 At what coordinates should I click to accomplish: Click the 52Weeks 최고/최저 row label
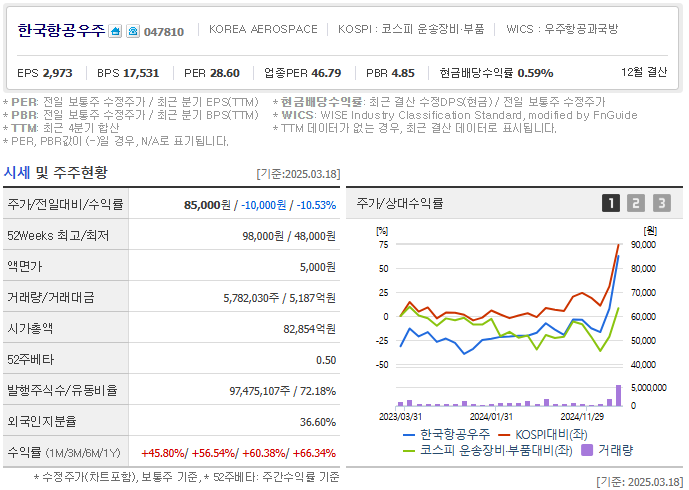coord(58,235)
